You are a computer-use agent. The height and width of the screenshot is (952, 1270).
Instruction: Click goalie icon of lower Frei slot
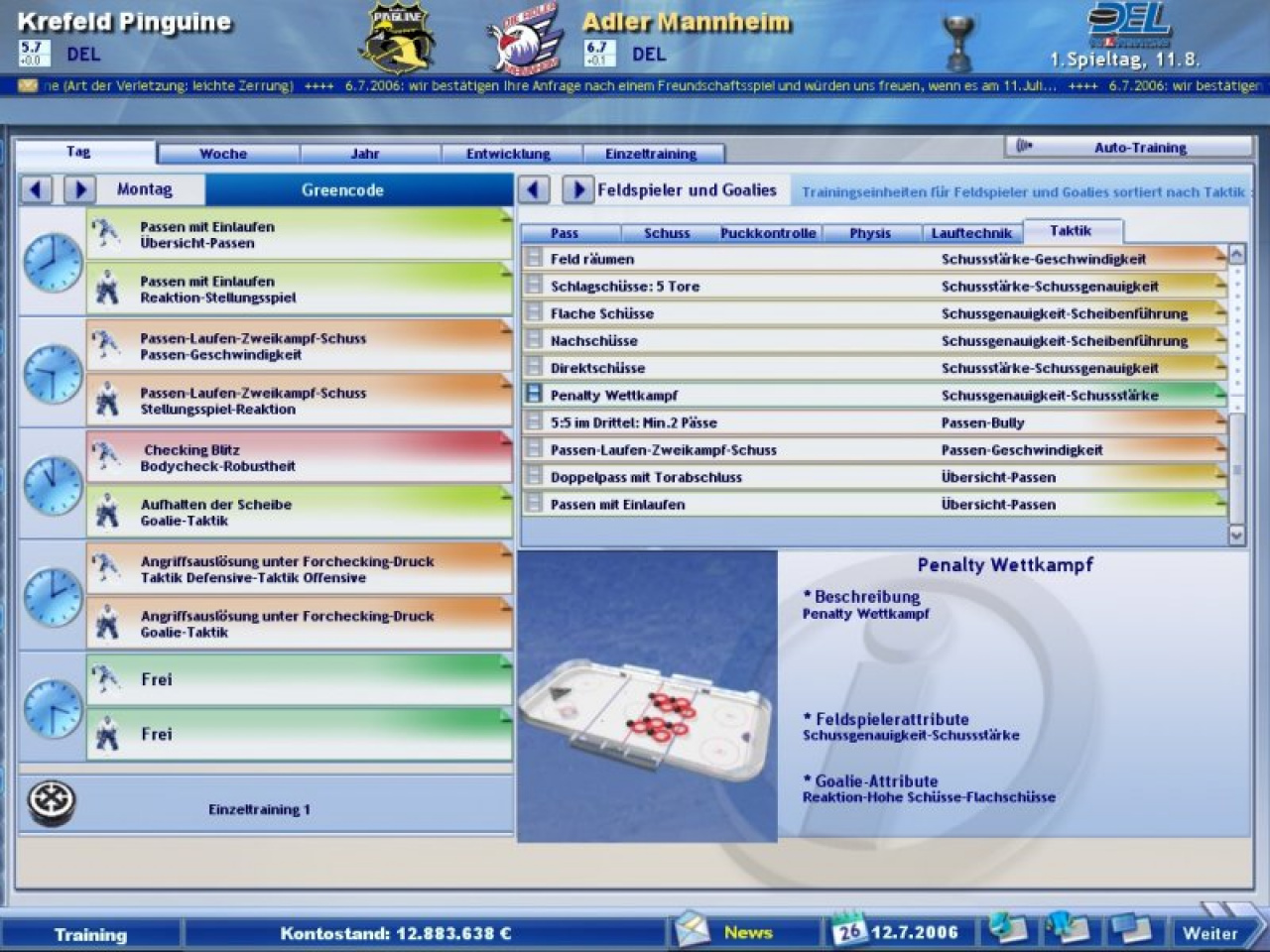point(106,735)
